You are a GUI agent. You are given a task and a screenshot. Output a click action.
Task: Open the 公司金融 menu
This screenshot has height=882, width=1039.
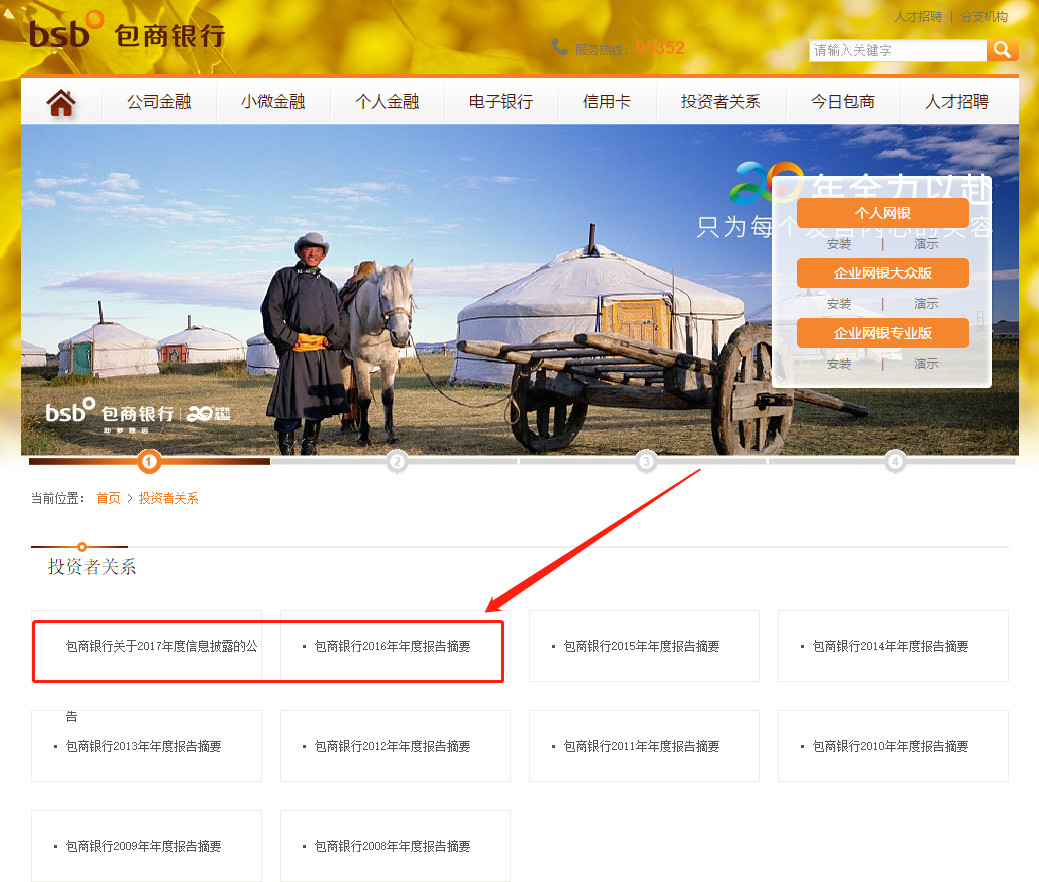point(159,102)
